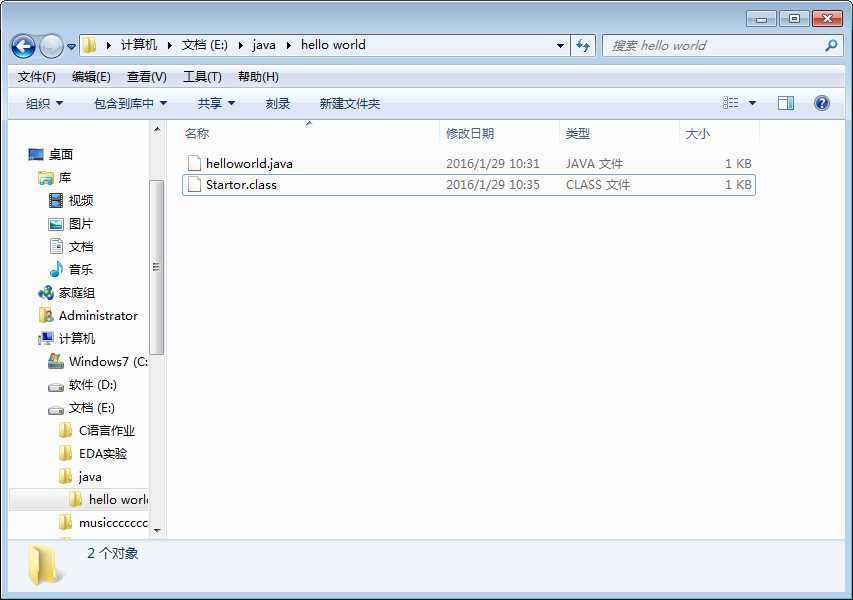The width and height of the screenshot is (853, 600).
Task: Open the 文档 (E:) drive in the tree
Action: 82,408
